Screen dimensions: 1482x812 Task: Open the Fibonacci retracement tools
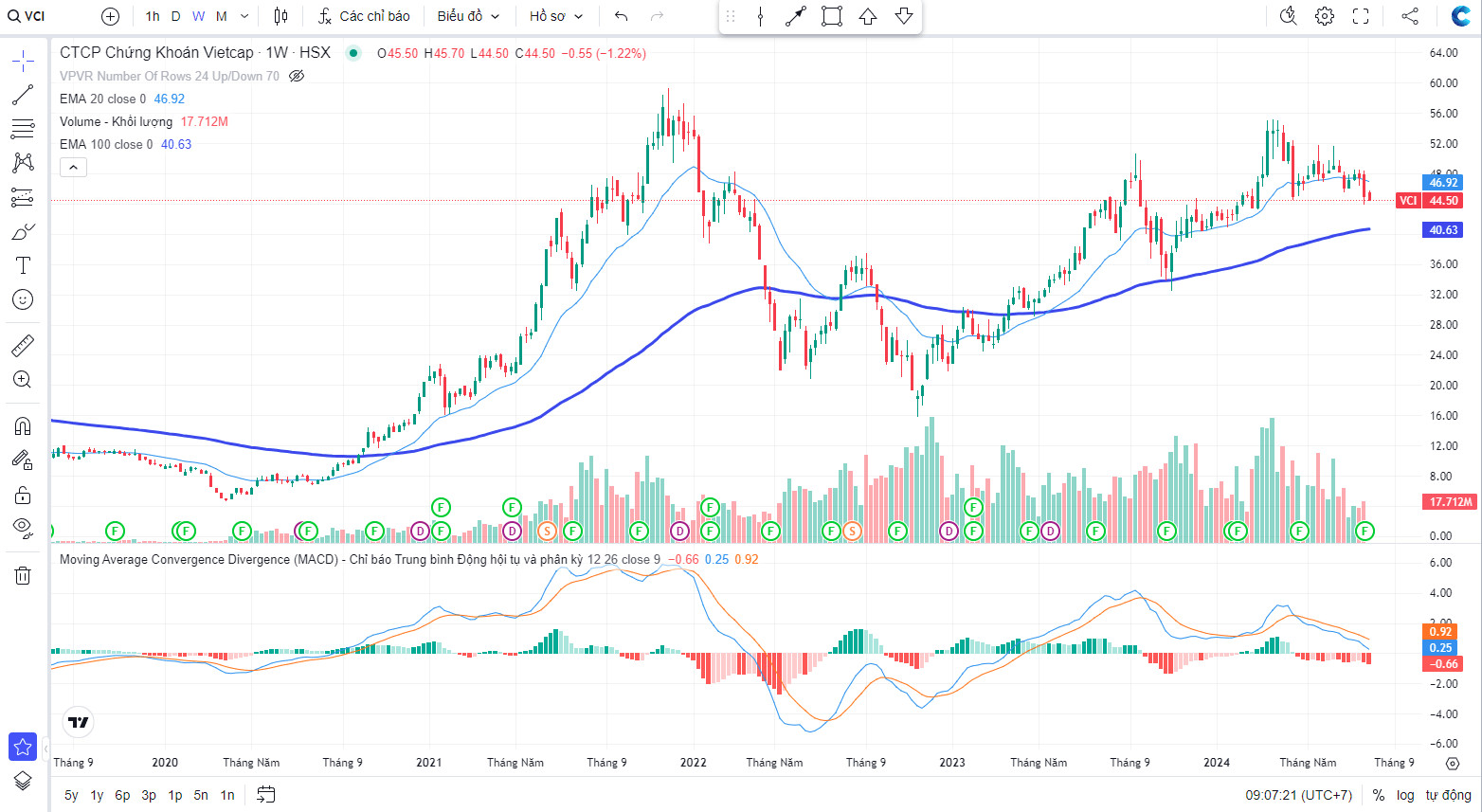(x=23, y=129)
